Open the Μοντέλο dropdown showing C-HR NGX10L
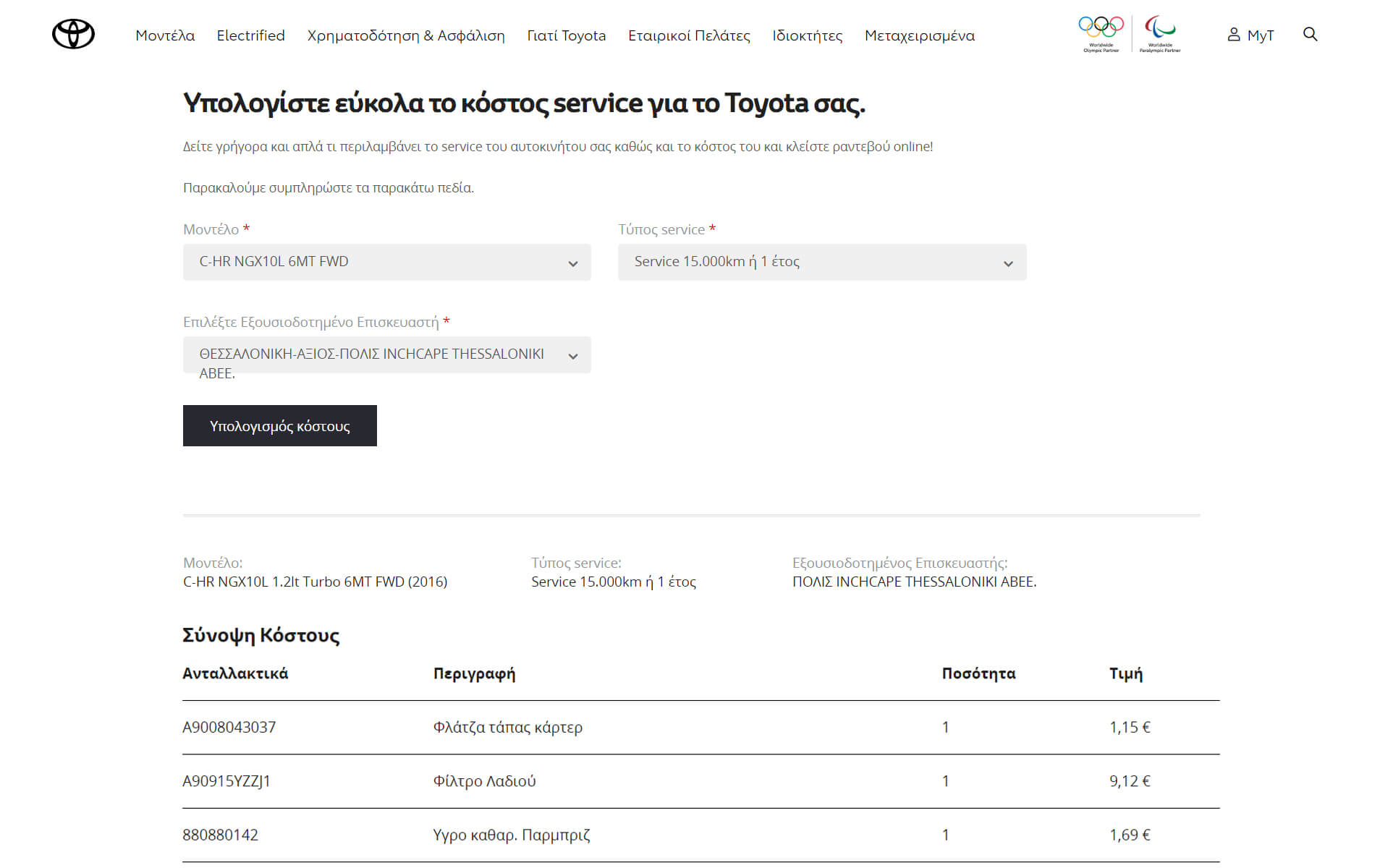1380x868 pixels. 386,262
